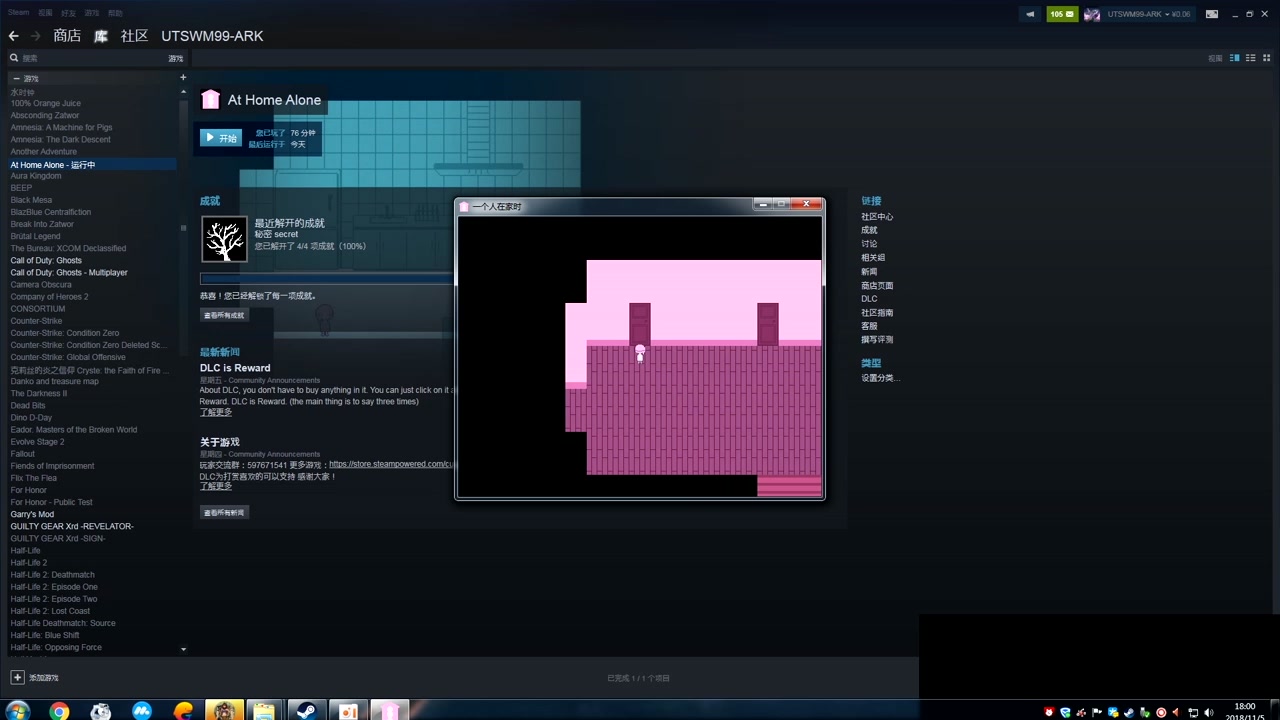Image resolution: width=1280 pixels, height=720 pixels.
Task: Open the announcements megaphone icon
Action: 1030,14
